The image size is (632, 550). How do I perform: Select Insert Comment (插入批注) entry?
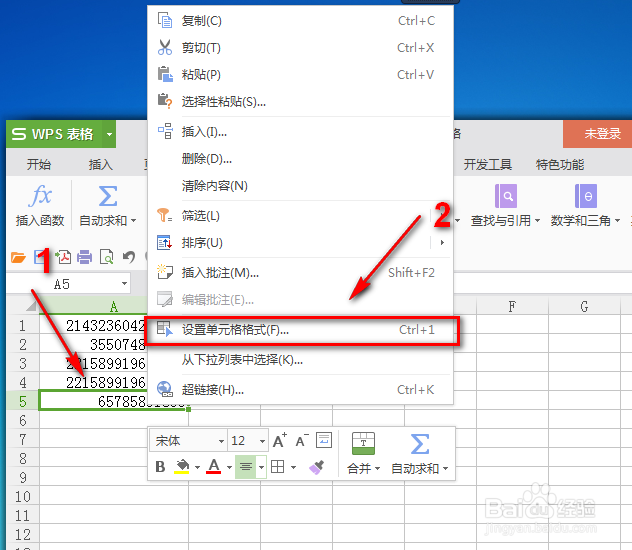[x=300, y=273]
